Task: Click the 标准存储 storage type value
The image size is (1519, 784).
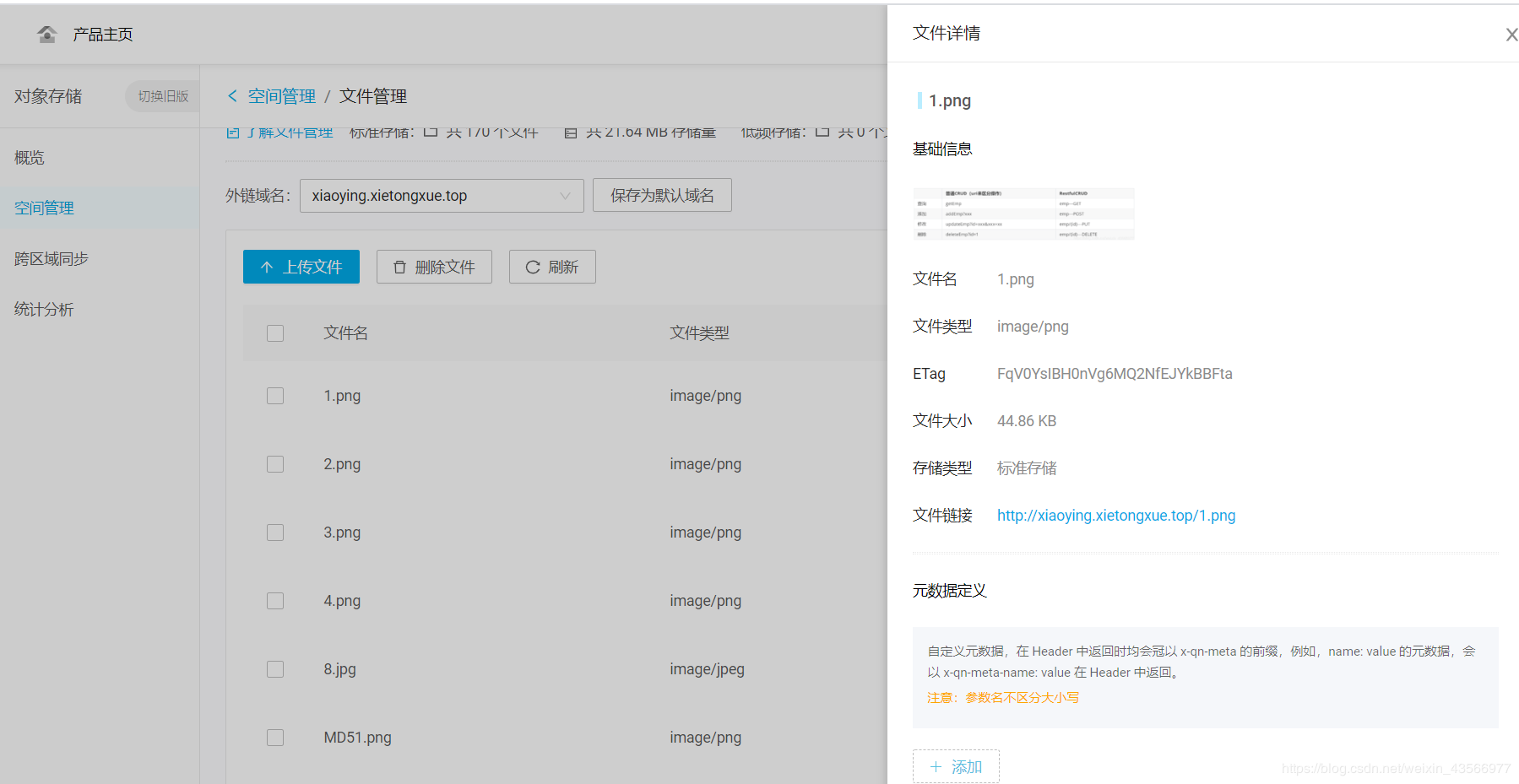Action: (x=1027, y=468)
